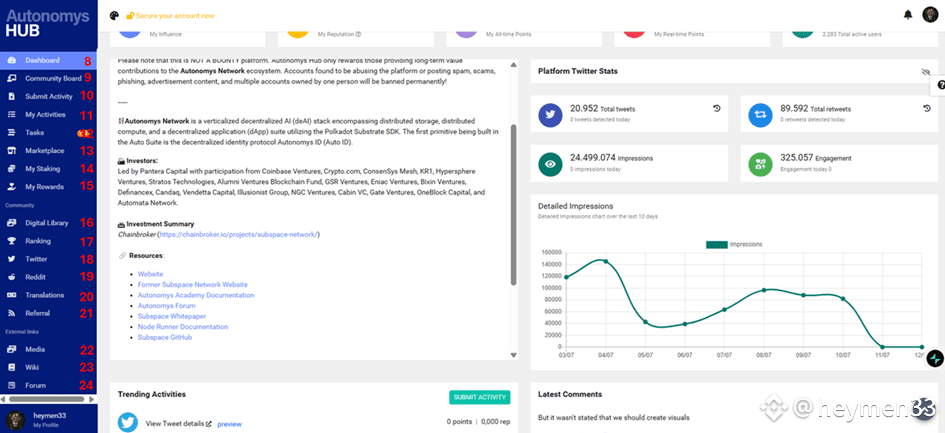Click the '89.592 Total retweets' value
Image resolution: width=945 pixels, height=433 pixels.
coord(815,109)
